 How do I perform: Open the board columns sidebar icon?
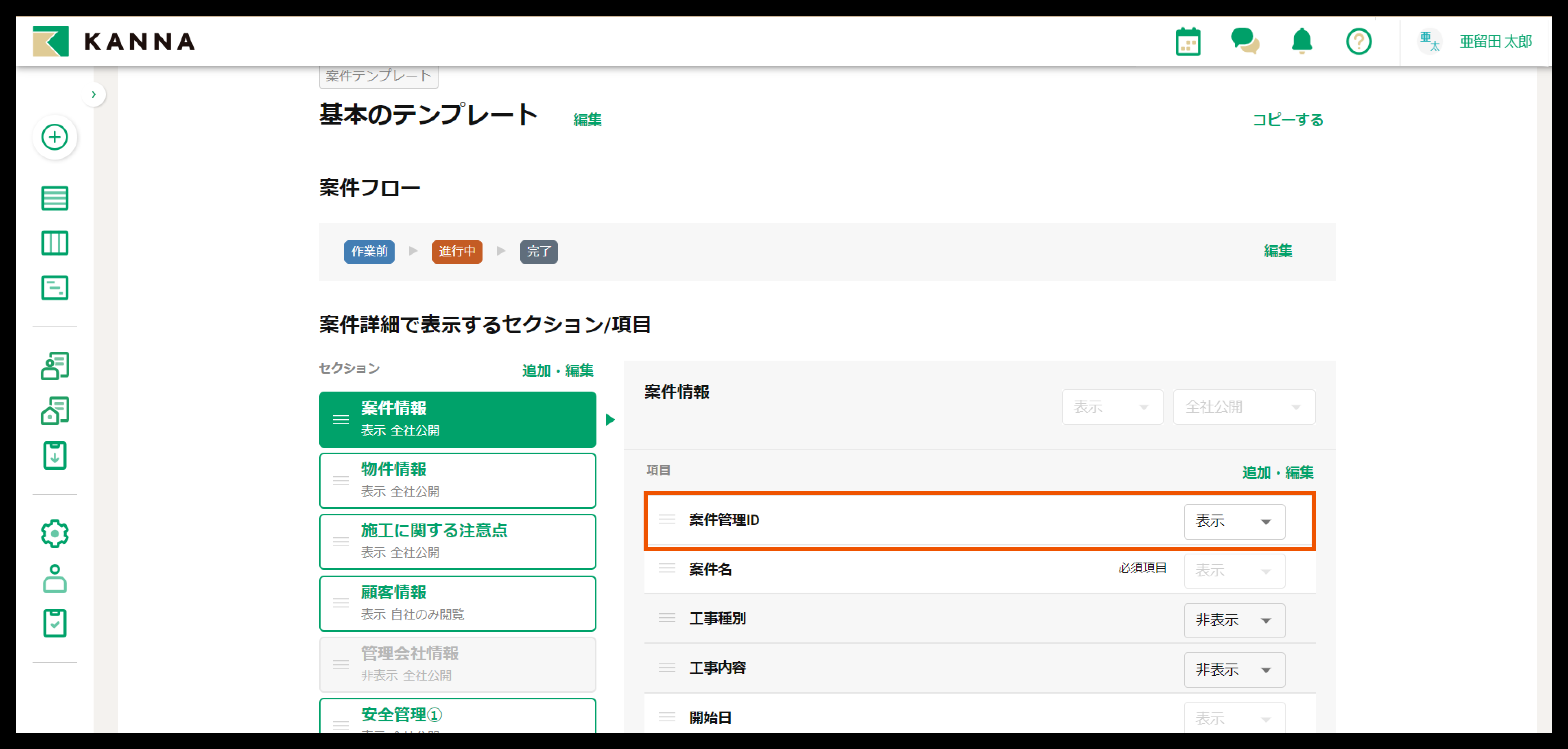click(55, 243)
